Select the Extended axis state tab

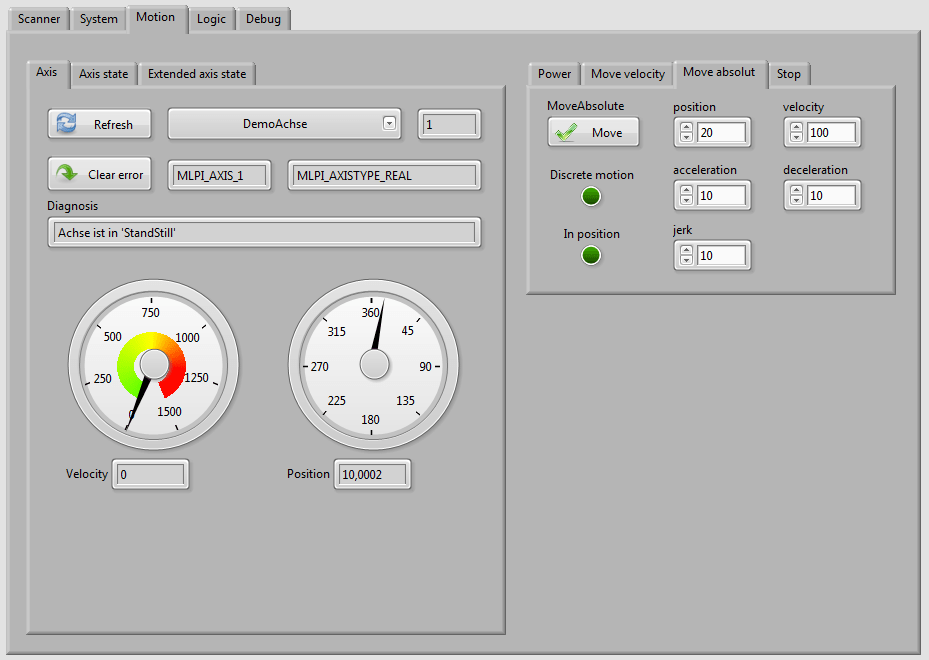(196, 73)
